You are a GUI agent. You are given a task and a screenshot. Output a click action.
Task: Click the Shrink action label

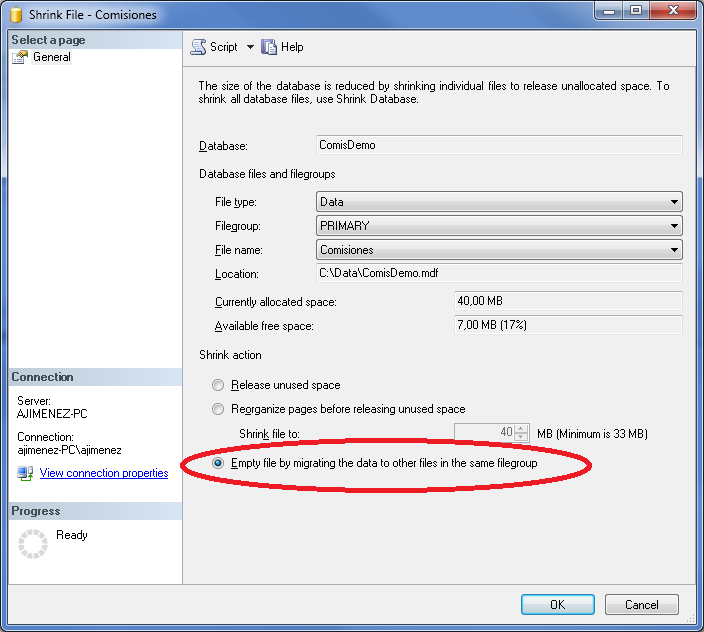point(230,355)
